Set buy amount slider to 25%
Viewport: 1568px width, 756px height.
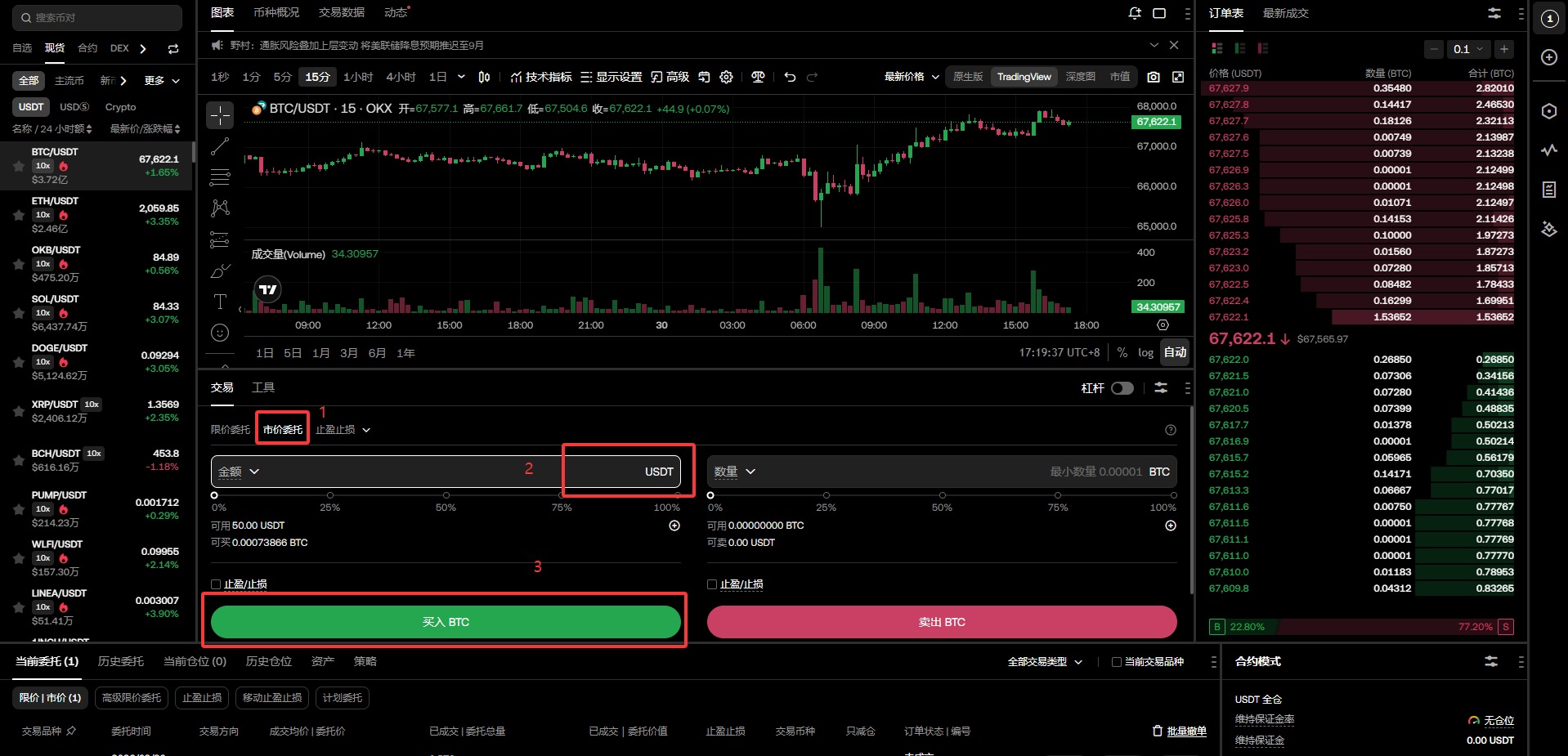(x=330, y=495)
